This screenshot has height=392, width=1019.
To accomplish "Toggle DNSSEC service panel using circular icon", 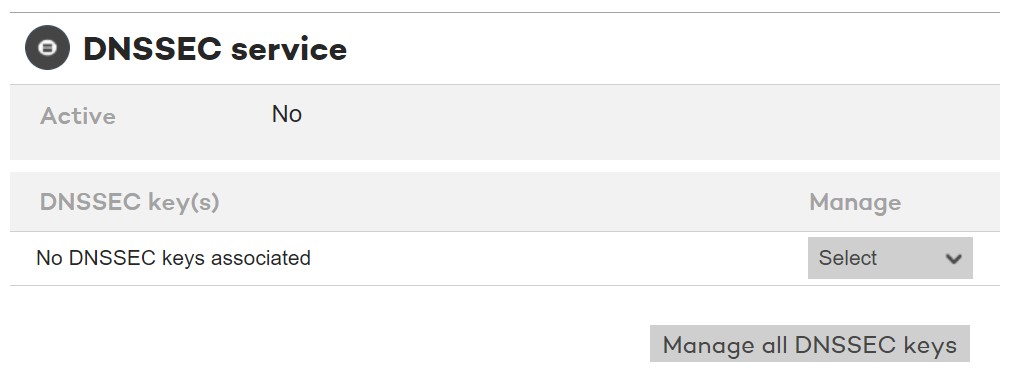I will [x=47, y=47].
